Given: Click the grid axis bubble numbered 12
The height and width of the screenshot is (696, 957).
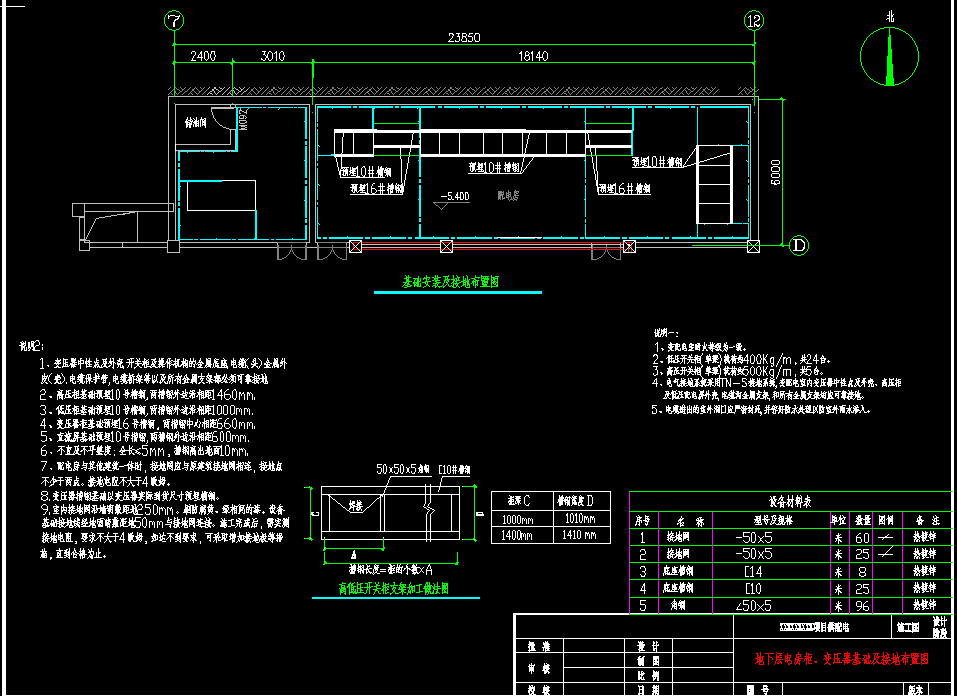Looking at the screenshot, I should tap(753, 20).
